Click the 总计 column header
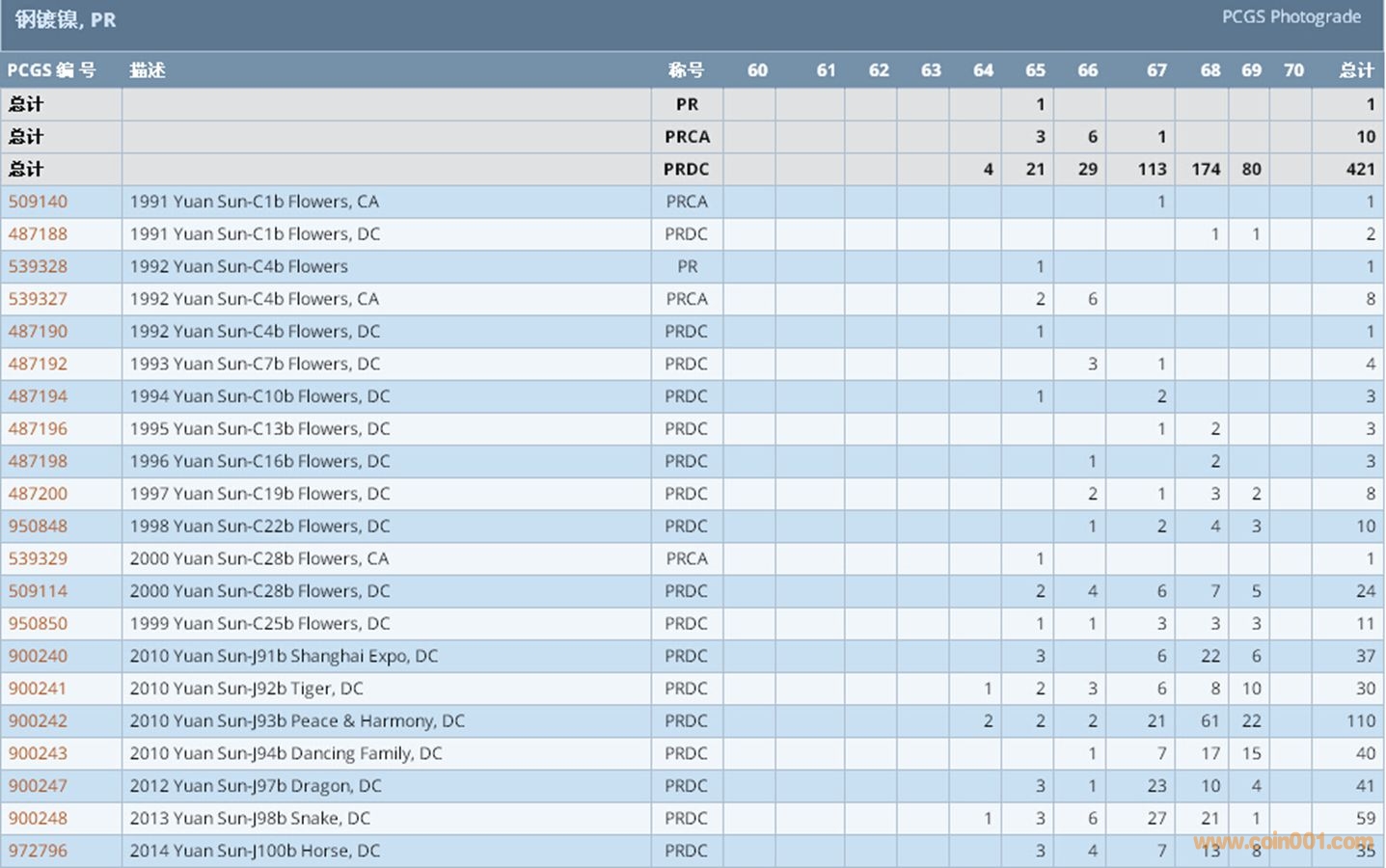 point(1356,70)
